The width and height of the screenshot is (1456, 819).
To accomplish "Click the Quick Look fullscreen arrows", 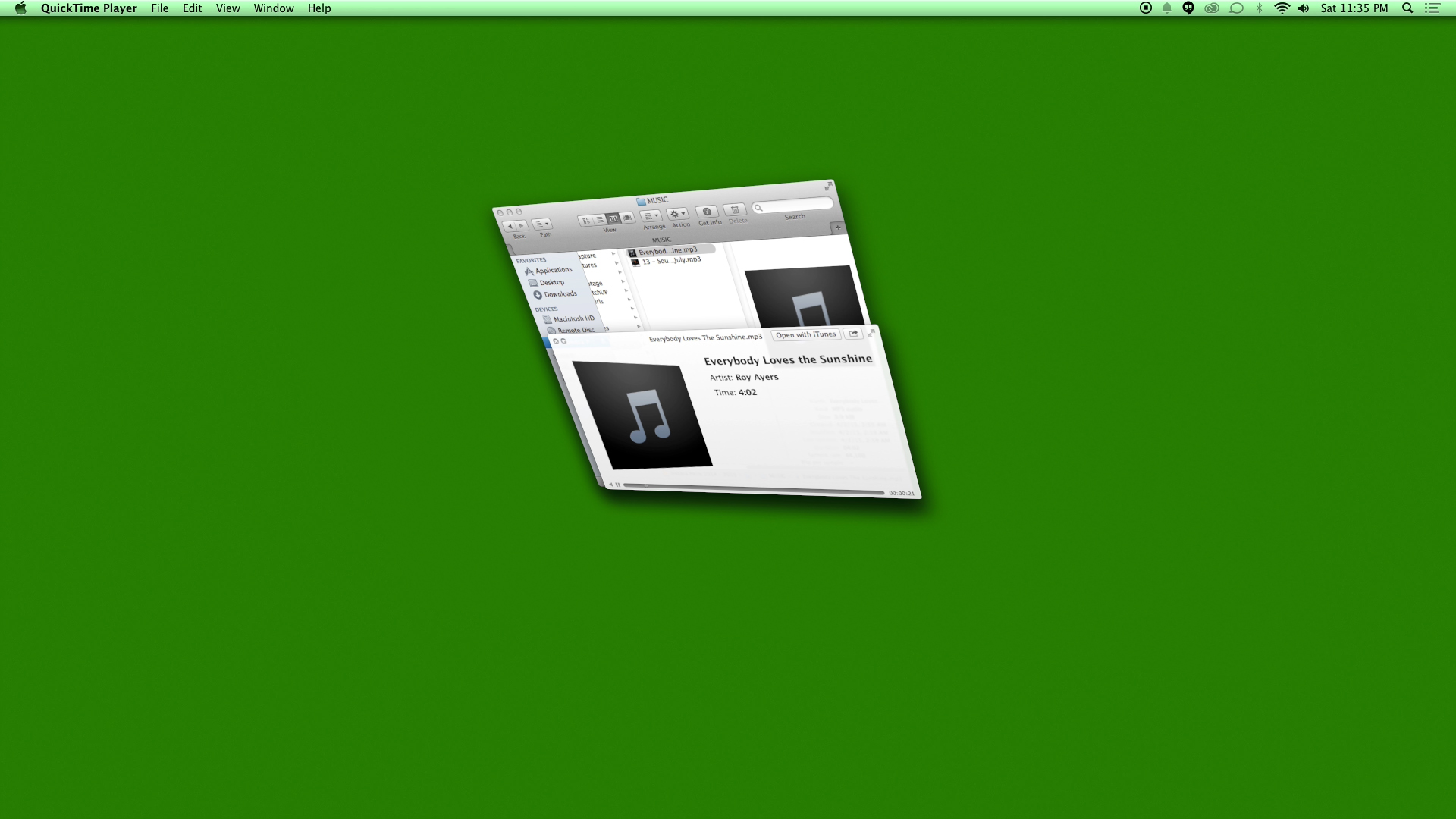I will 871,333.
